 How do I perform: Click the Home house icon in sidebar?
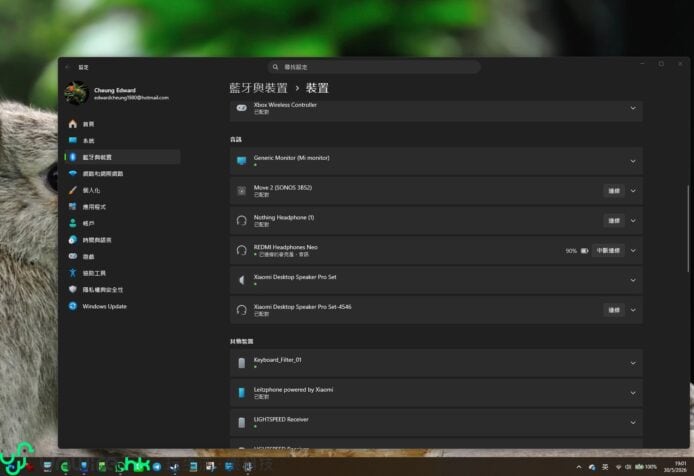click(x=73, y=124)
